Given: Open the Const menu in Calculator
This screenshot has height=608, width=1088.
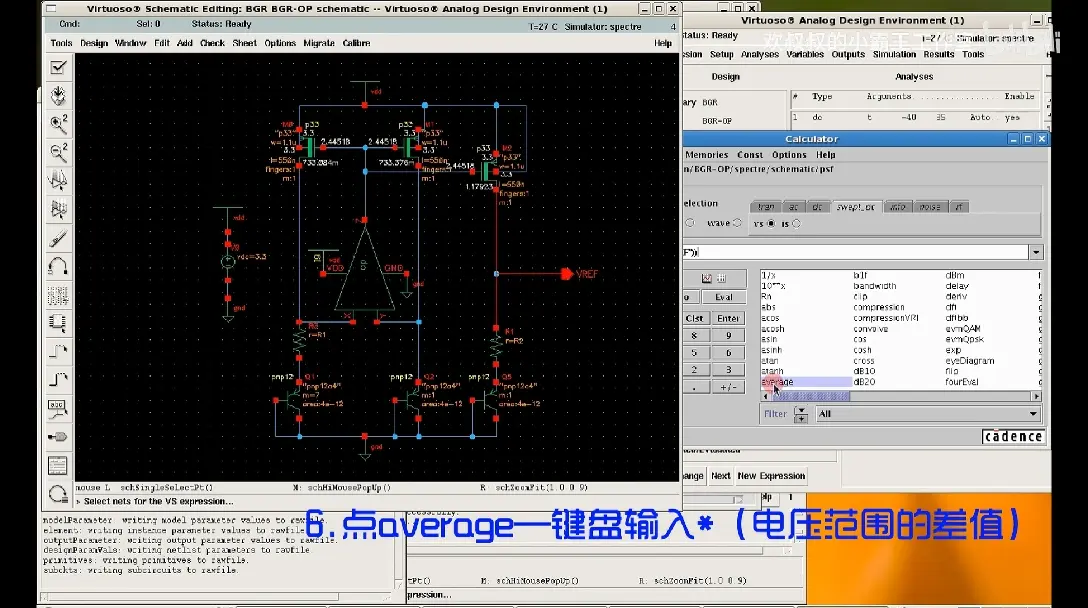Looking at the screenshot, I should point(750,155).
